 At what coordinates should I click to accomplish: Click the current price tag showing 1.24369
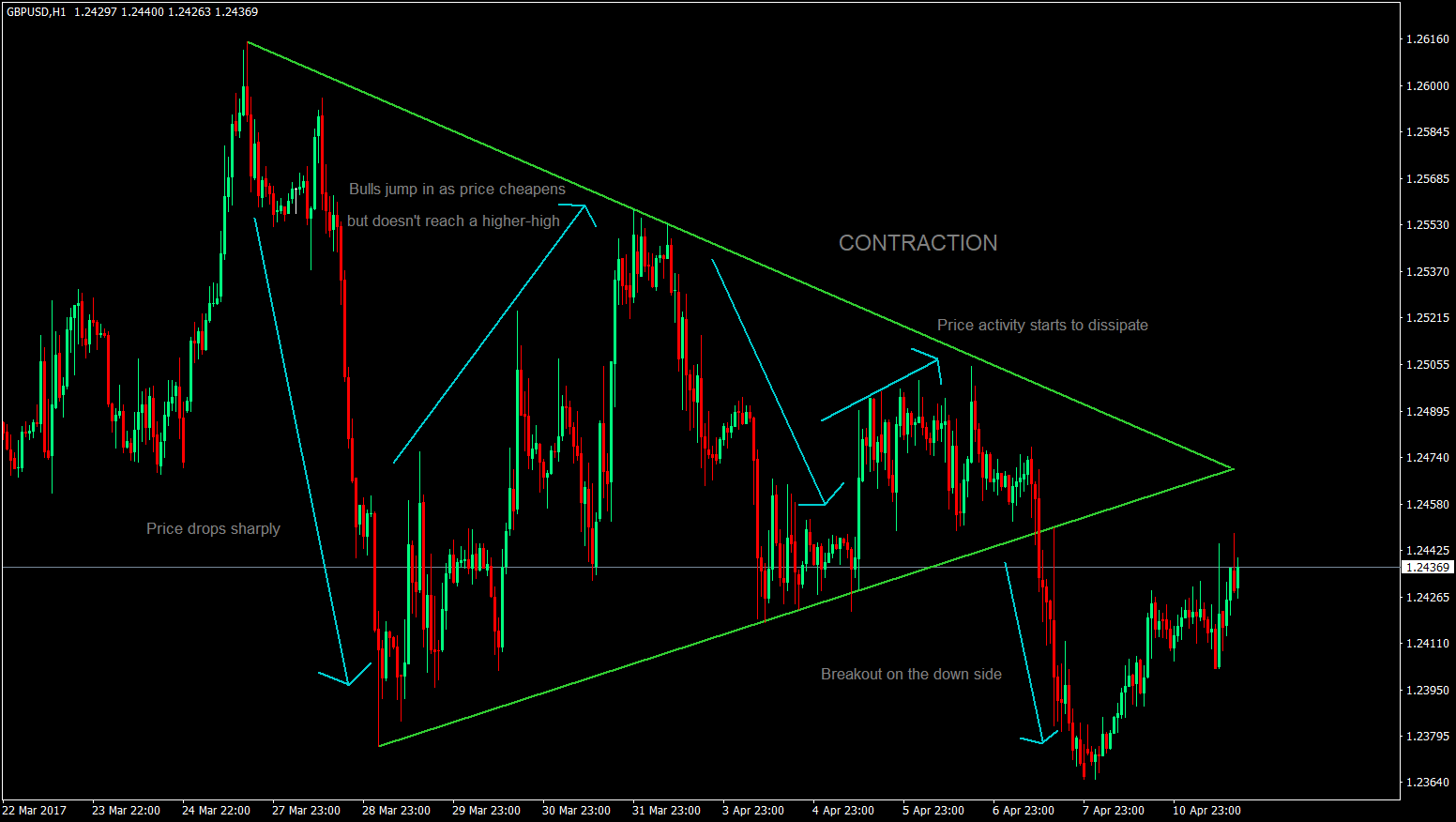[x=1426, y=566]
